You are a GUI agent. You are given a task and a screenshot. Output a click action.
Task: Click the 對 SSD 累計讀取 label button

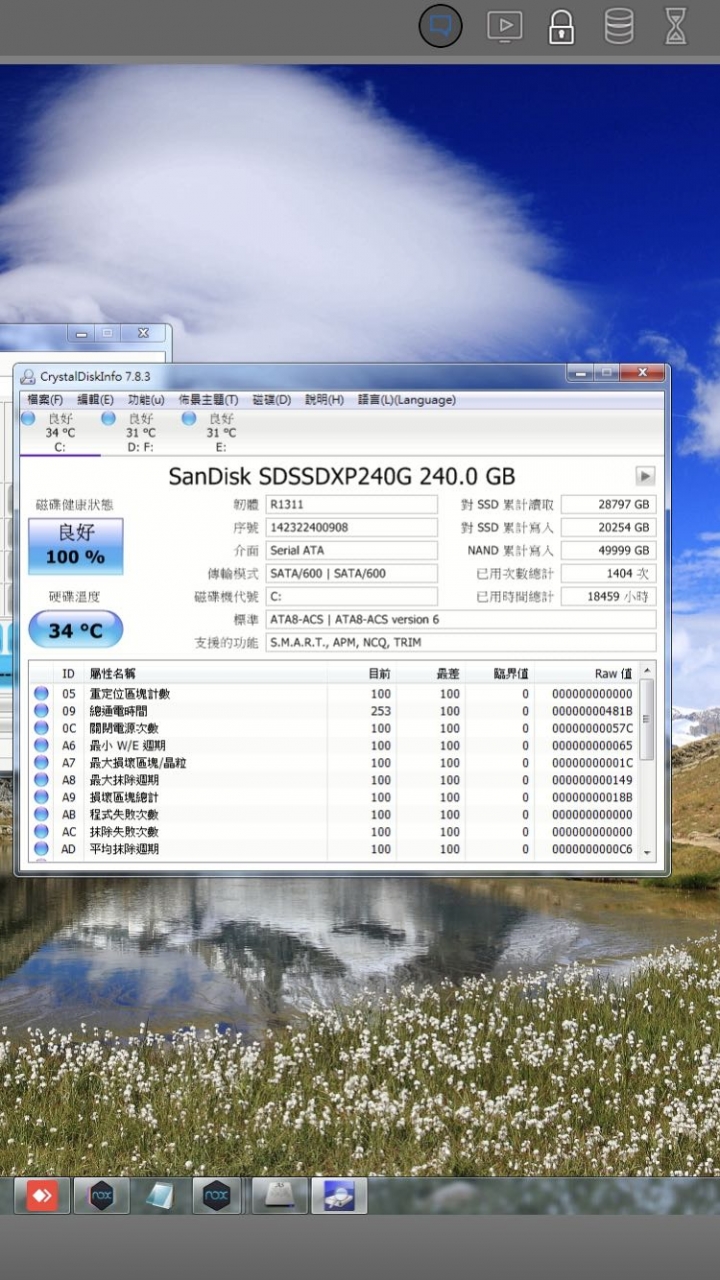pyautogui.click(x=507, y=504)
